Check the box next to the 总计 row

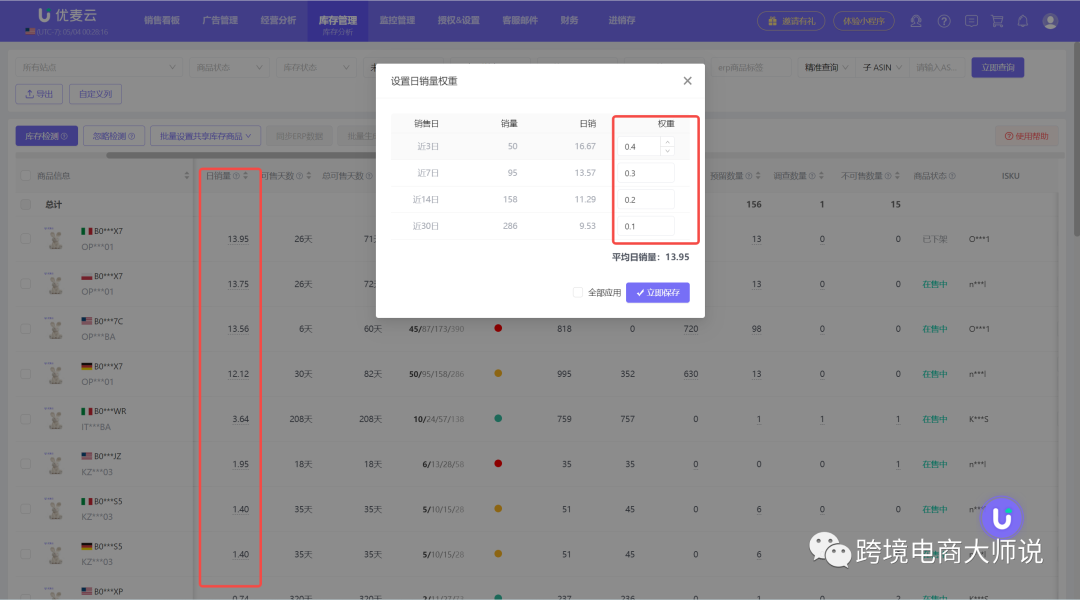pyautogui.click(x=25, y=204)
